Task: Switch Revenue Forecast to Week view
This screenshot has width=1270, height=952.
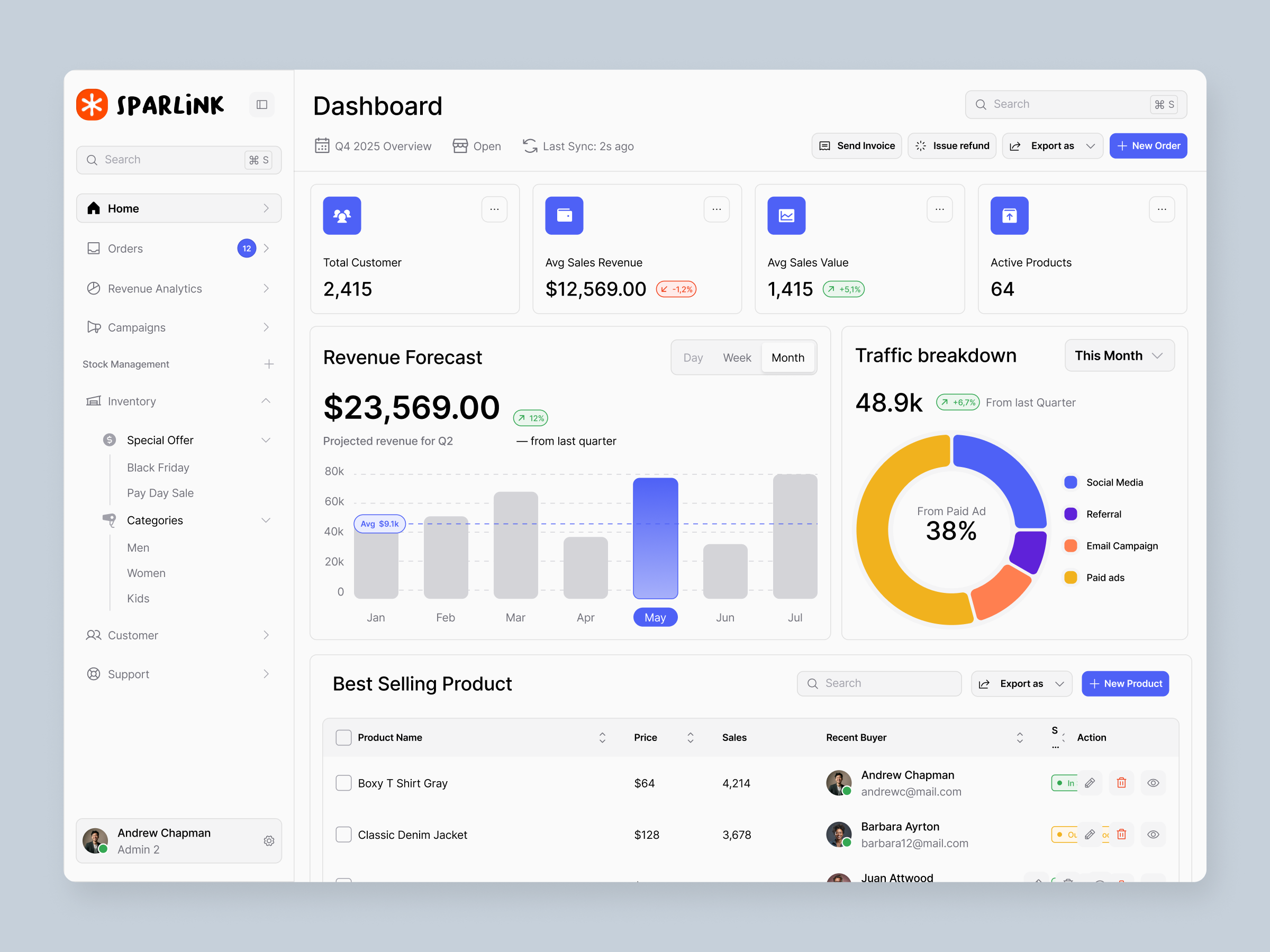Action: click(737, 357)
